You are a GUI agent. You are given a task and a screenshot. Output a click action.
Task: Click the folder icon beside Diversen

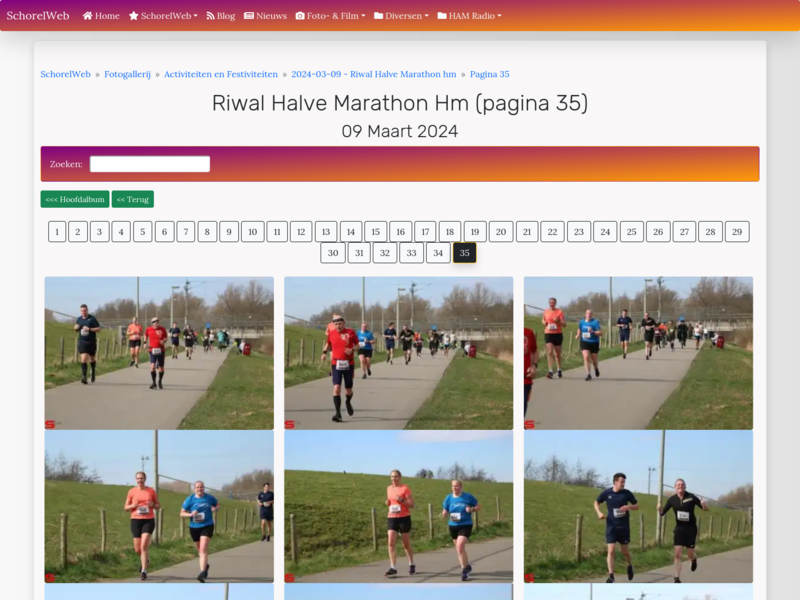[379, 16]
